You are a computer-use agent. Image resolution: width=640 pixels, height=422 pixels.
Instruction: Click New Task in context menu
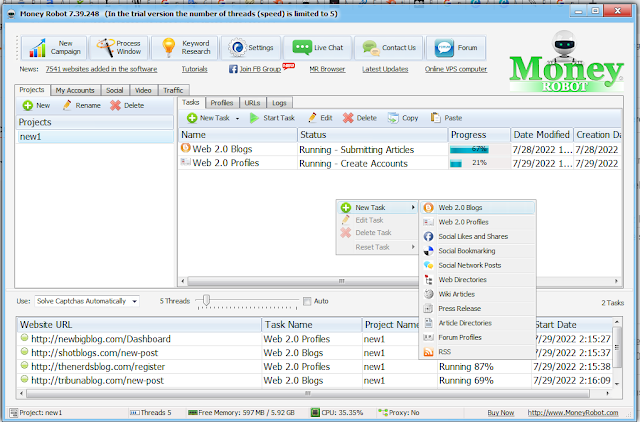coord(378,208)
